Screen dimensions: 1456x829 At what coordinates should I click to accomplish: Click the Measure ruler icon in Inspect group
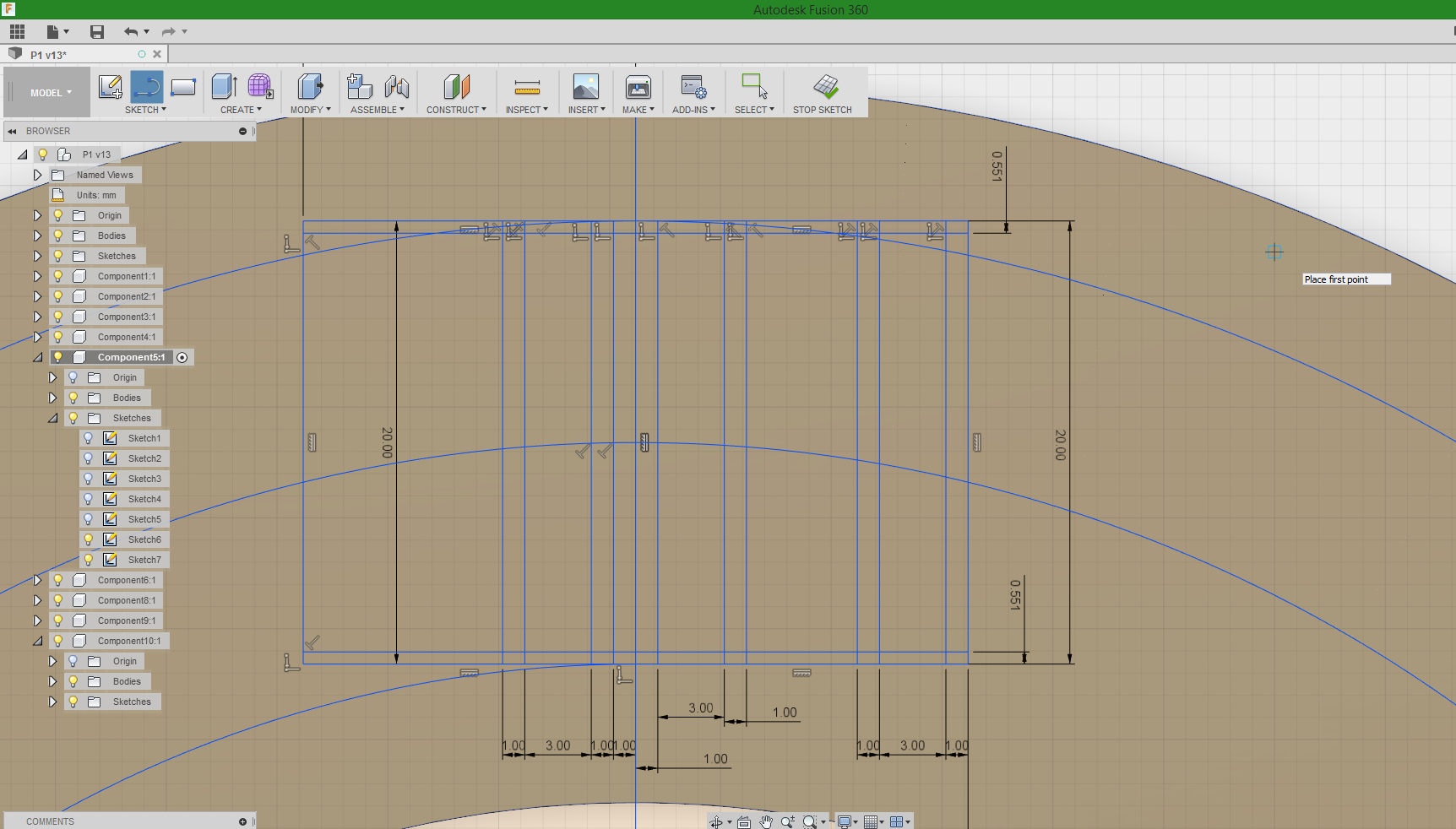click(x=527, y=87)
